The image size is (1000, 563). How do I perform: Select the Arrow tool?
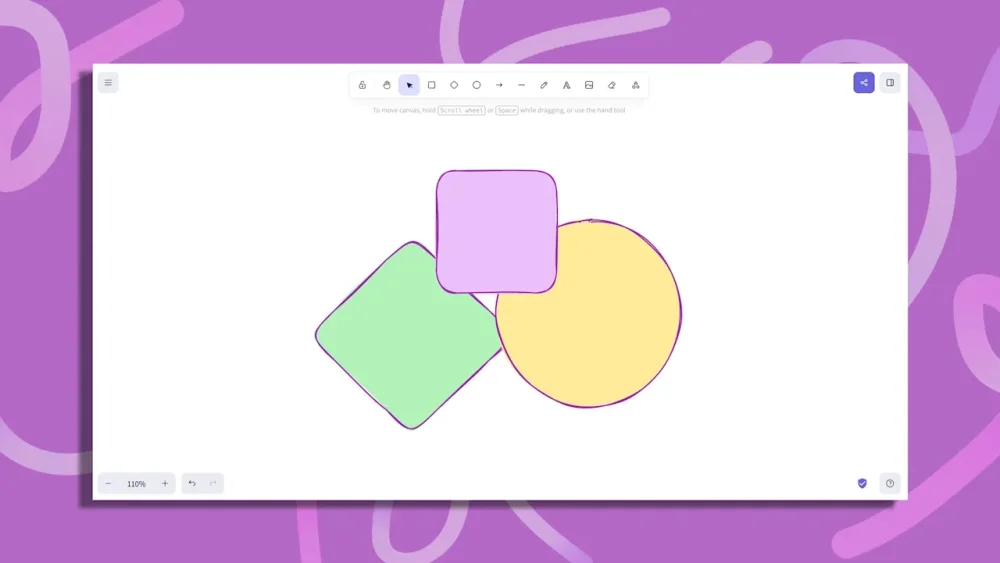pyautogui.click(x=499, y=85)
